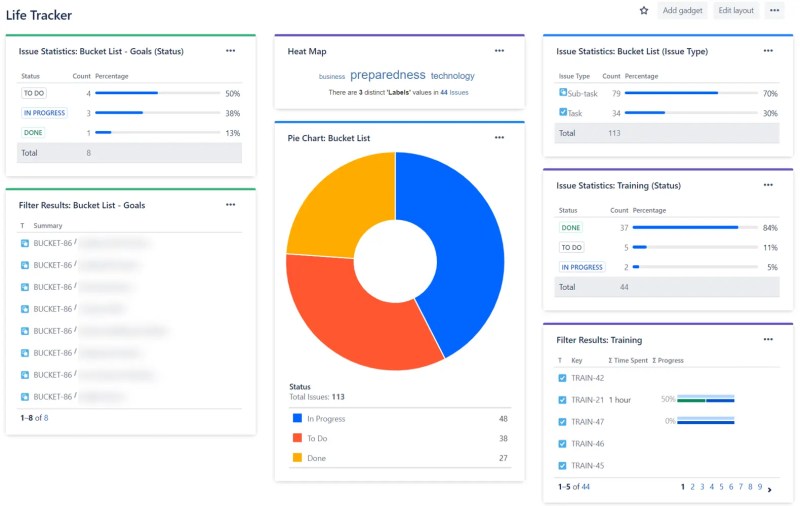Star the Life Tracker dashboard

click(644, 10)
